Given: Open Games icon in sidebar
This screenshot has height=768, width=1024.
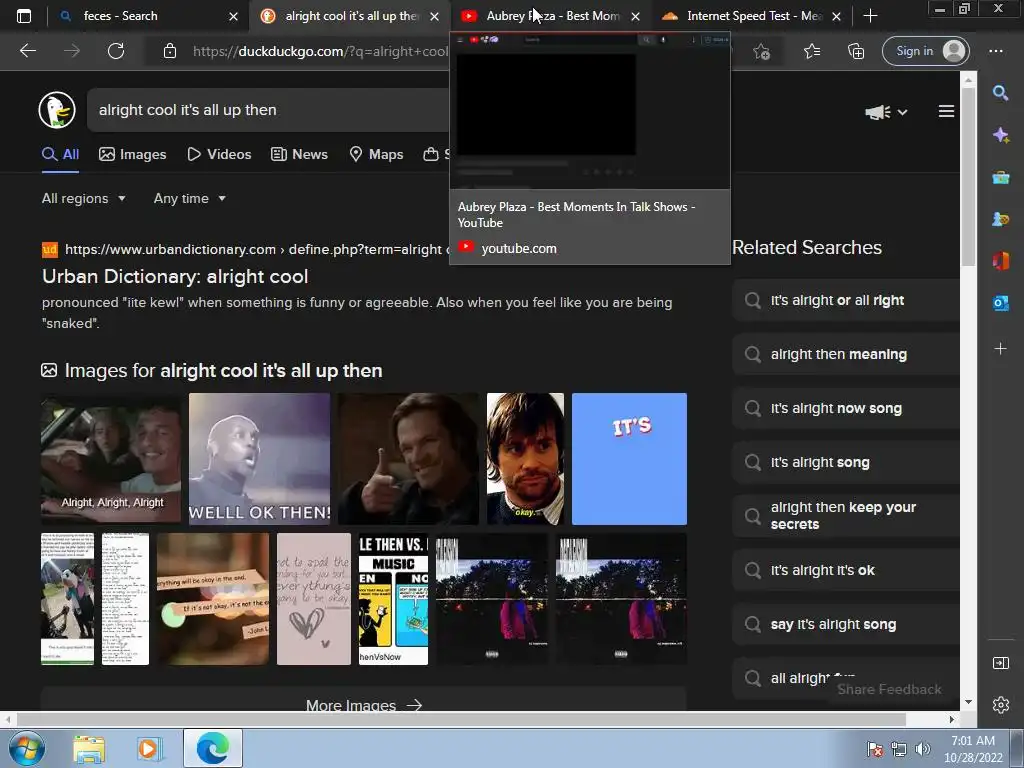Looking at the screenshot, I should 1000,219.
